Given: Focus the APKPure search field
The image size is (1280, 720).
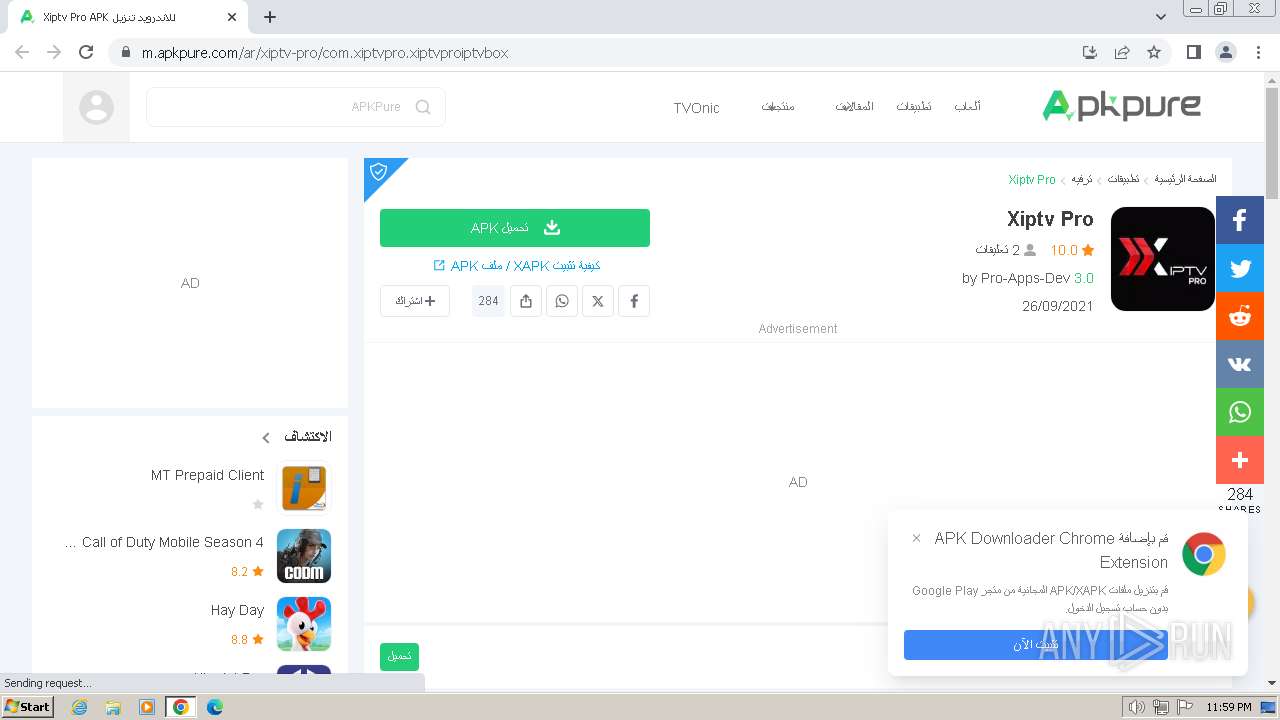Looking at the screenshot, I should (x=296, y=107).
